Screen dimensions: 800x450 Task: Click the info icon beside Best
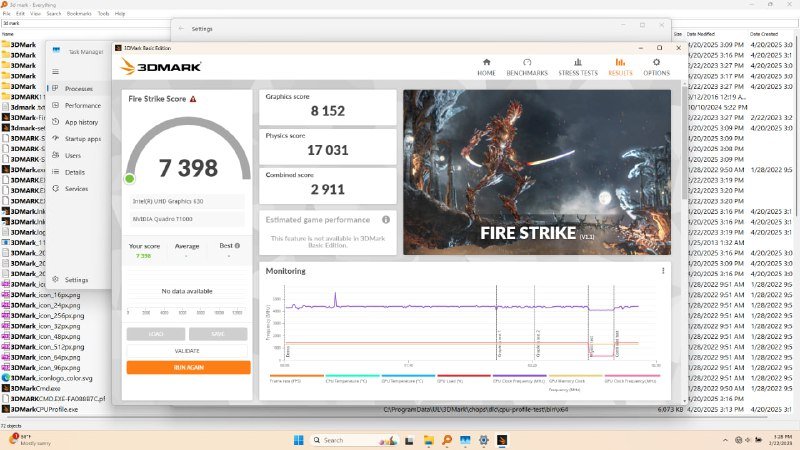(239, 246)
